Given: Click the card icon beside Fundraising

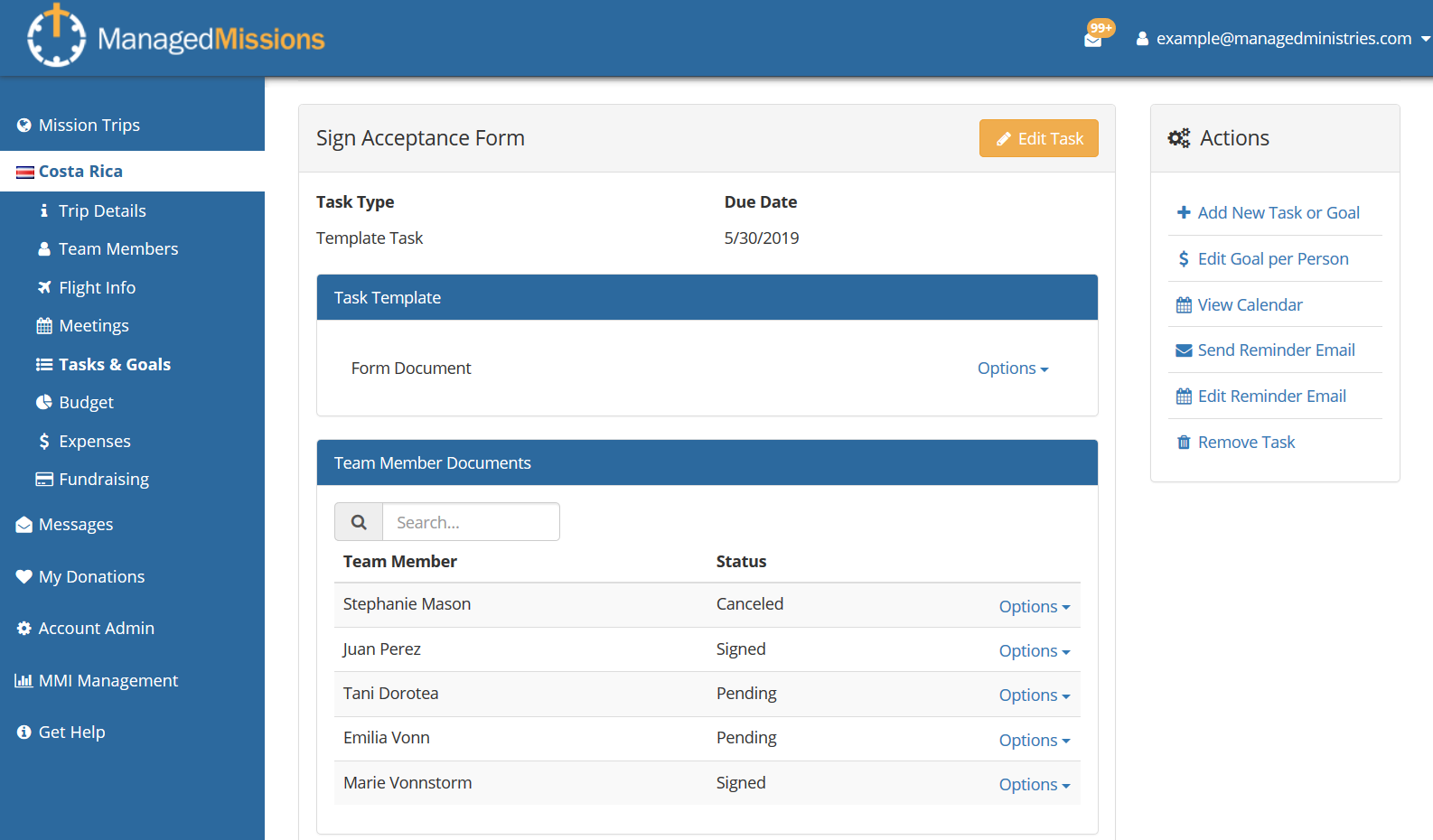Looking at the screenshot, I should pos(43,479).
